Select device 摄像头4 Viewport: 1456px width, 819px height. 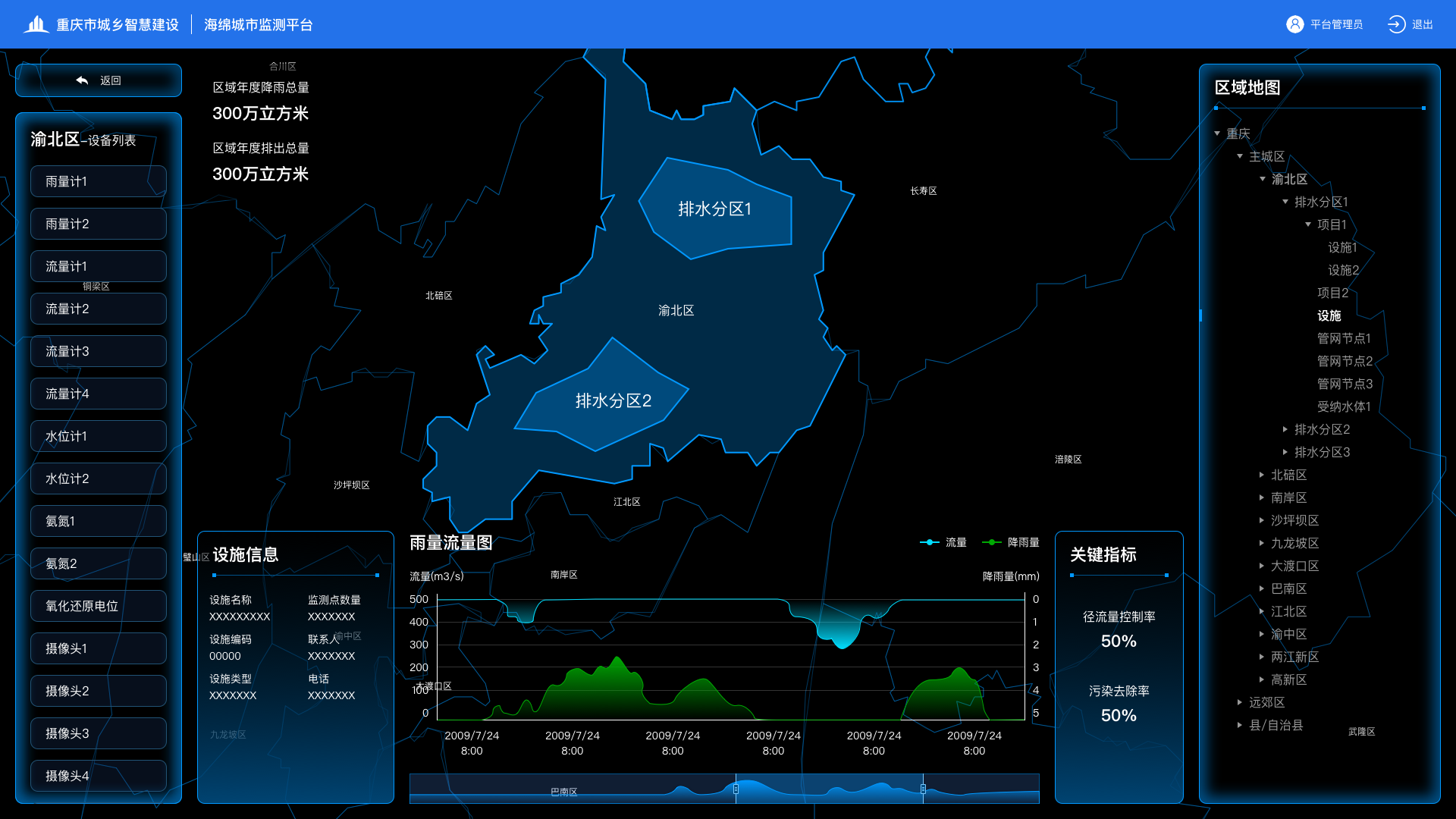pyautogui.click(x=99, y=776)
